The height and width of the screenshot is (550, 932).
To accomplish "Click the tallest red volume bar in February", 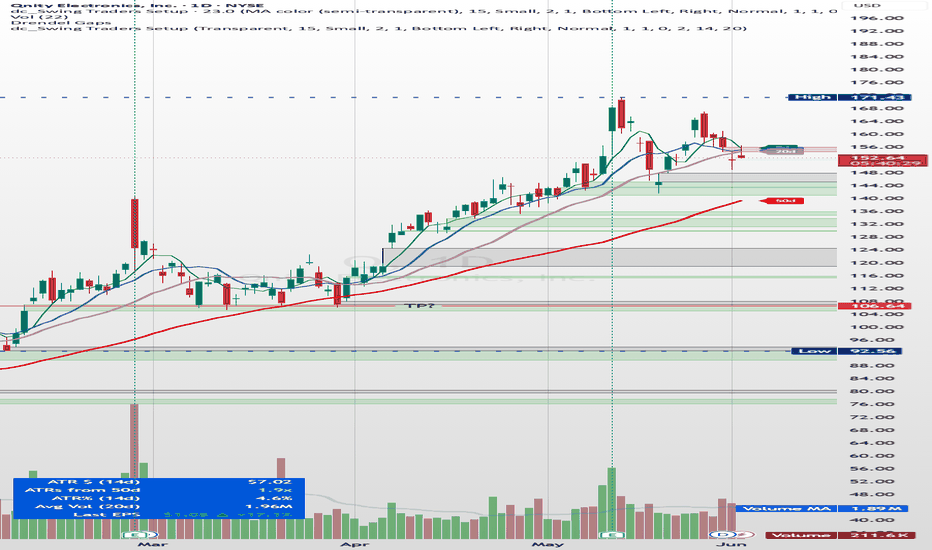I will click(134, 471).
